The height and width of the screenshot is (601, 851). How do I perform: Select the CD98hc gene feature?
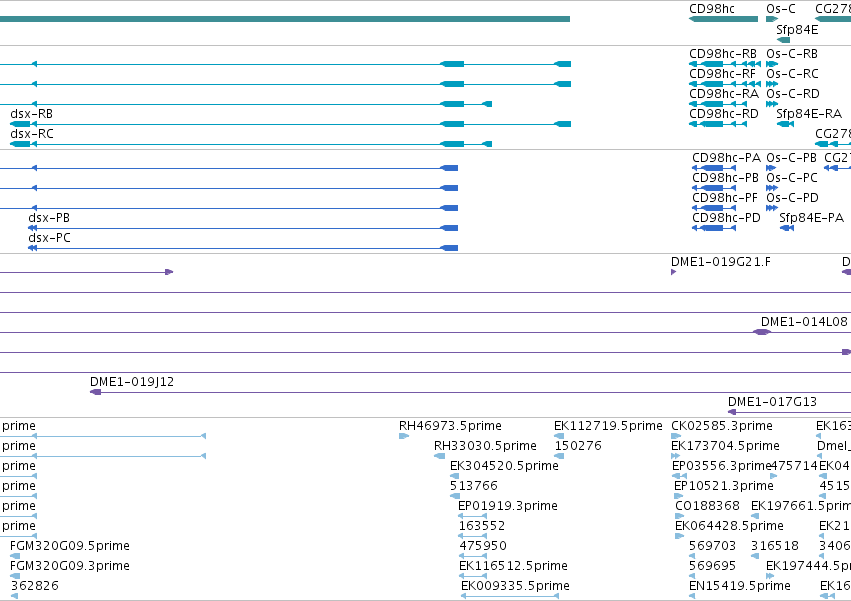723,19
